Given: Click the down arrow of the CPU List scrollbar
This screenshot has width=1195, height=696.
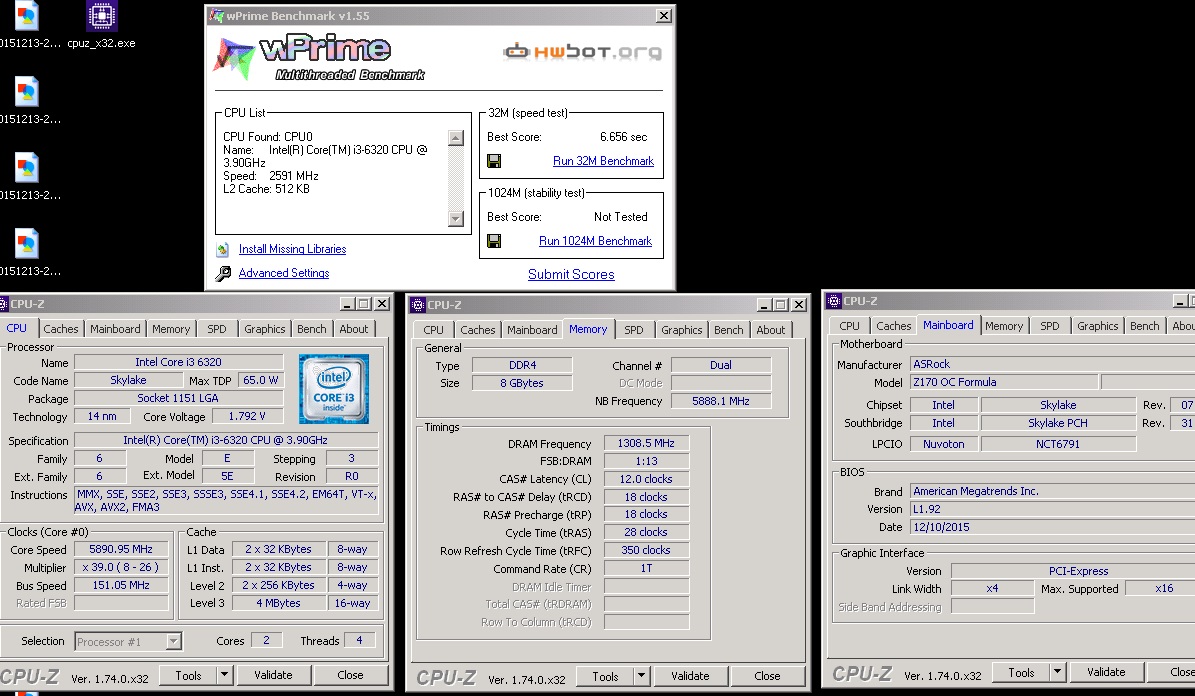Looking at the screenshot, I should tap(456, 219).
